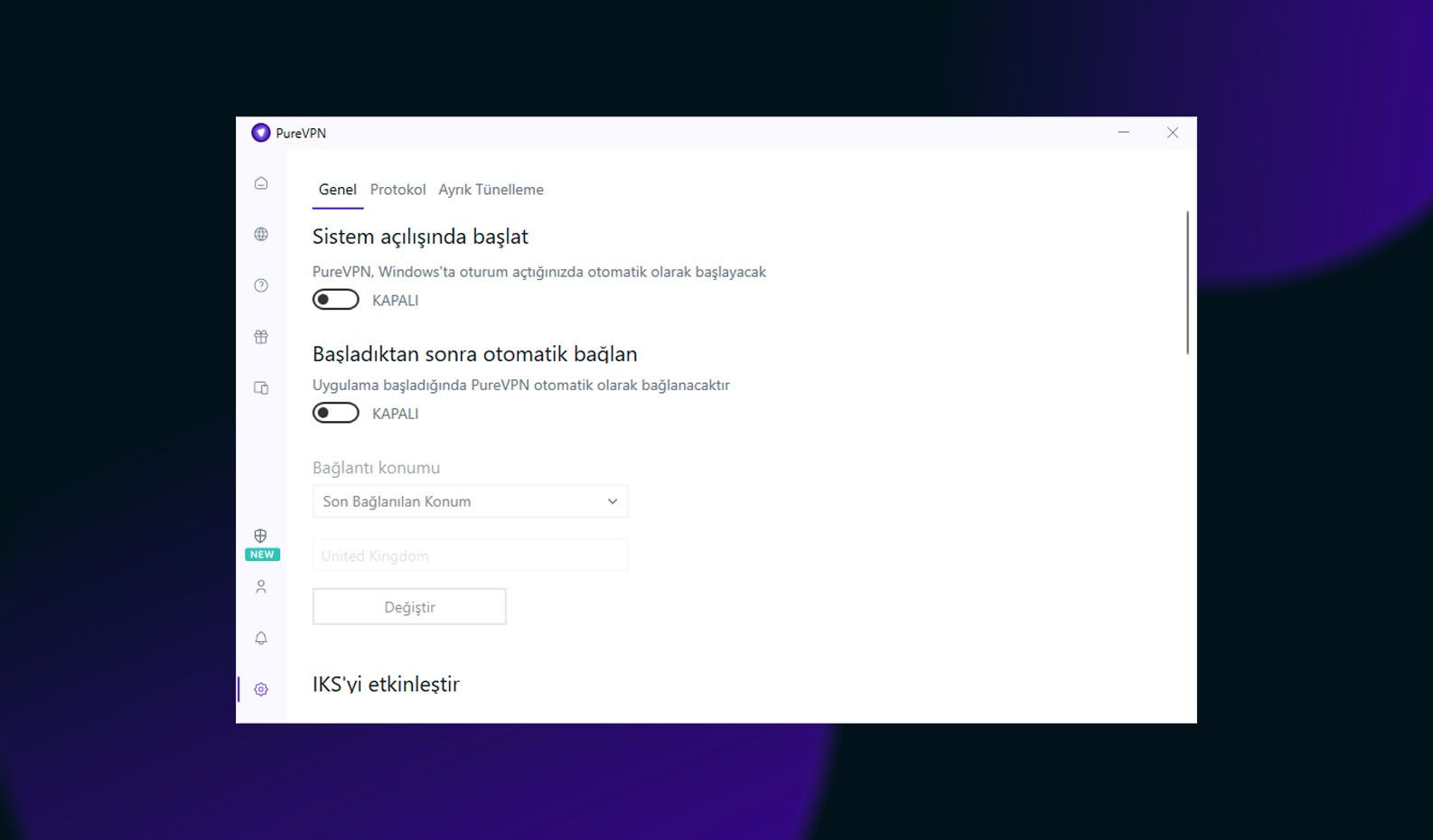The height and width of the screenshot is (840, 1433).
Task: Open the settings gear icon
Action: point(261,689)
